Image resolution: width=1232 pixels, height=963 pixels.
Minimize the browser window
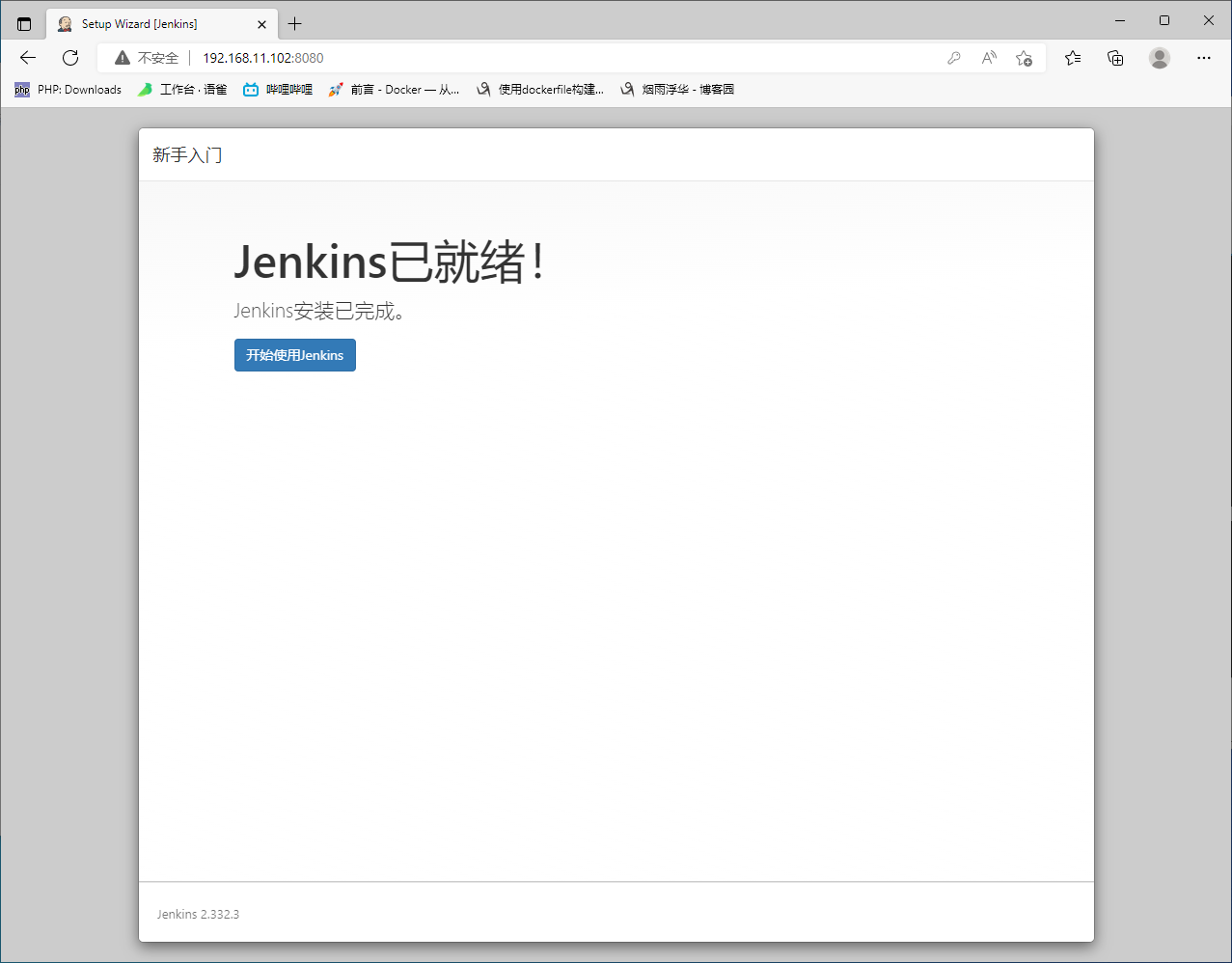pyautogui.click(x=1120, y=20)
